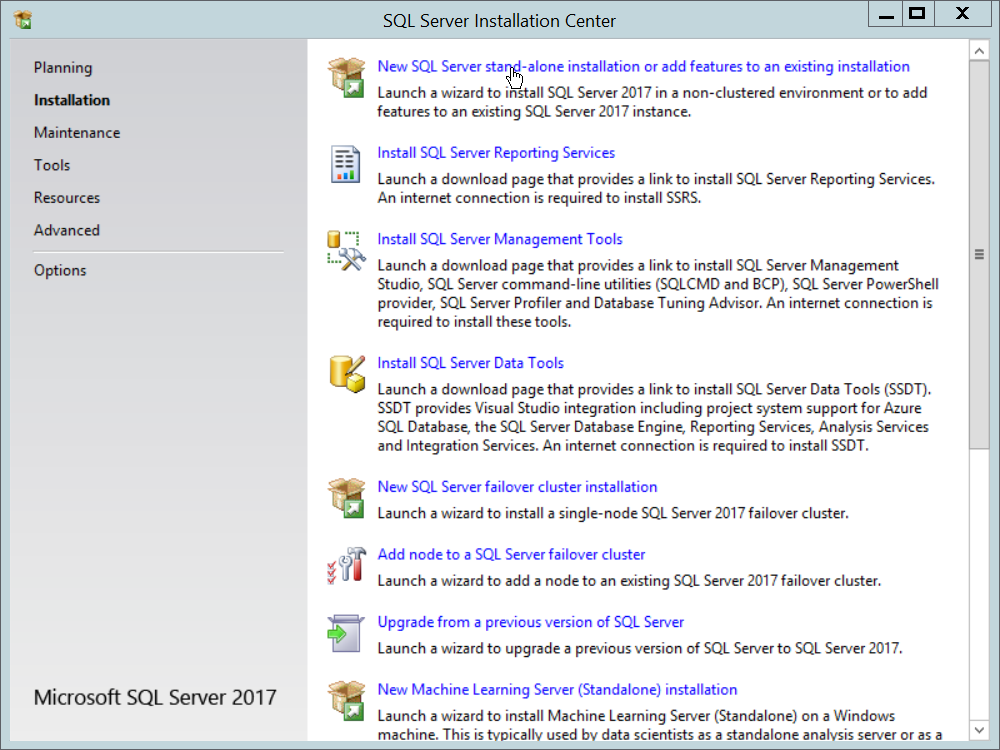This screenshot has height=750, width=1000.
Task: Open the Advanced section
Action: (x=67, y=230)
